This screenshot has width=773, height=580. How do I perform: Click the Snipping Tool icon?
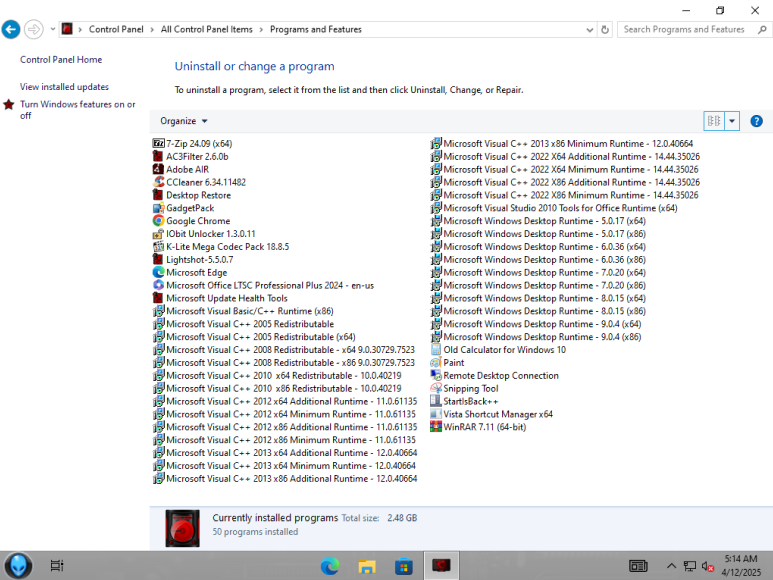click(436, 388)
